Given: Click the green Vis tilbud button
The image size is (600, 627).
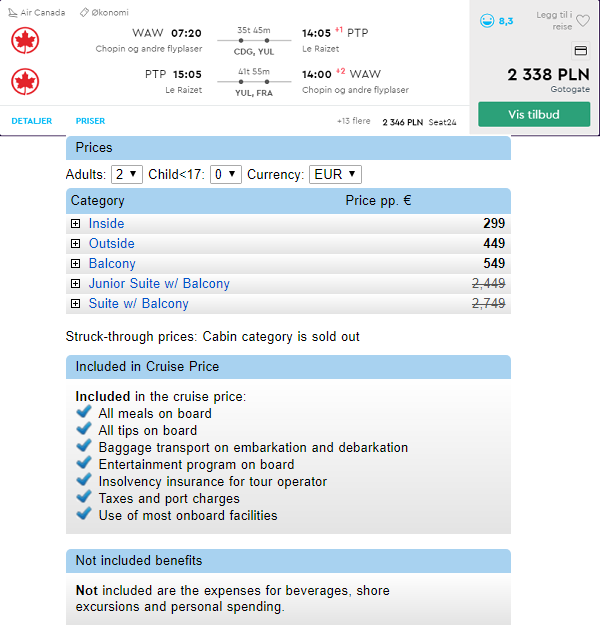Looking at the screenshot, I should point(534,114).
